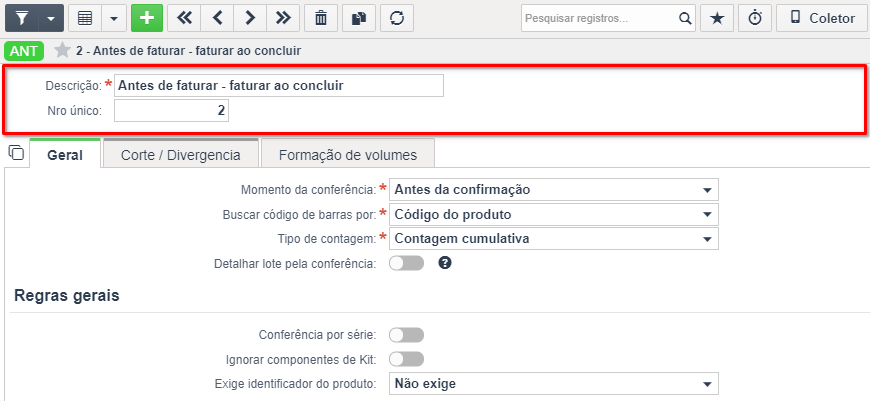Open Formação de volumes tab
Image resolution: width=870 pixels, height=401 pixels.
(348, 155)
